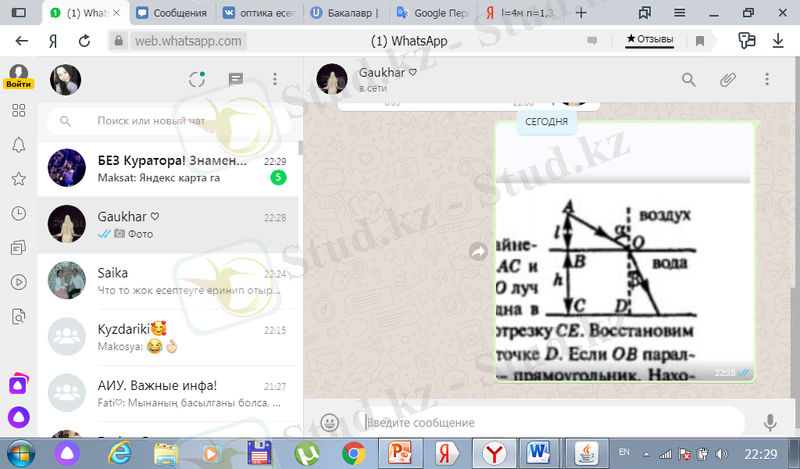800x469 pixels.
Task: Open the news-sheet icon in browser sidebar
Action: coord(18,248)
